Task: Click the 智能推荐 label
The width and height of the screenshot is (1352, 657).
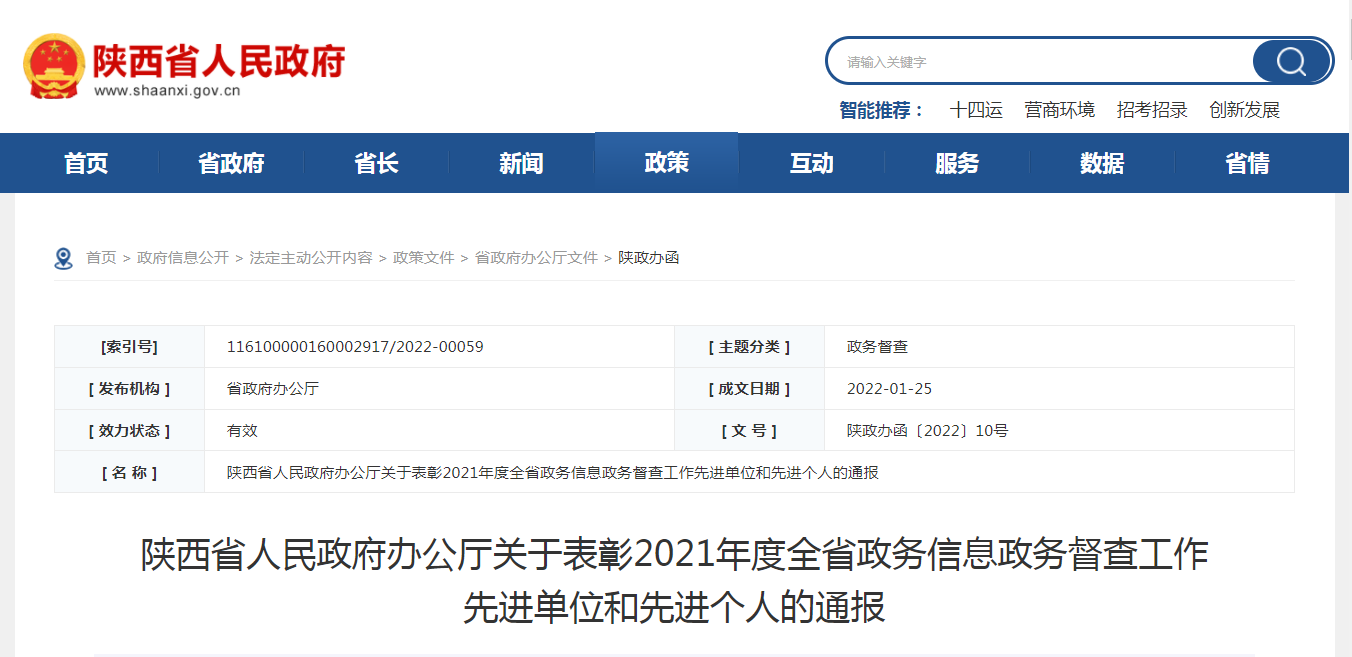Action: (x=882, y=110)
